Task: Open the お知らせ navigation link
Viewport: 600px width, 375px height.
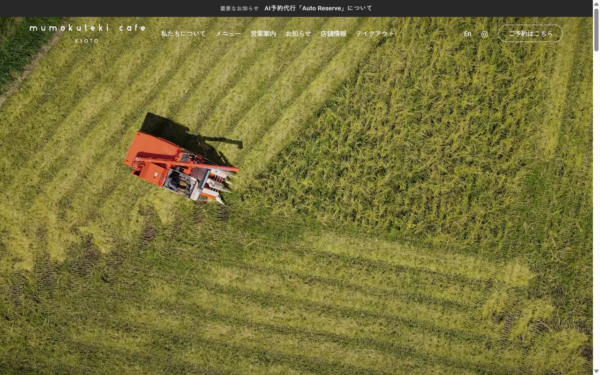Action: coord(298,34)
